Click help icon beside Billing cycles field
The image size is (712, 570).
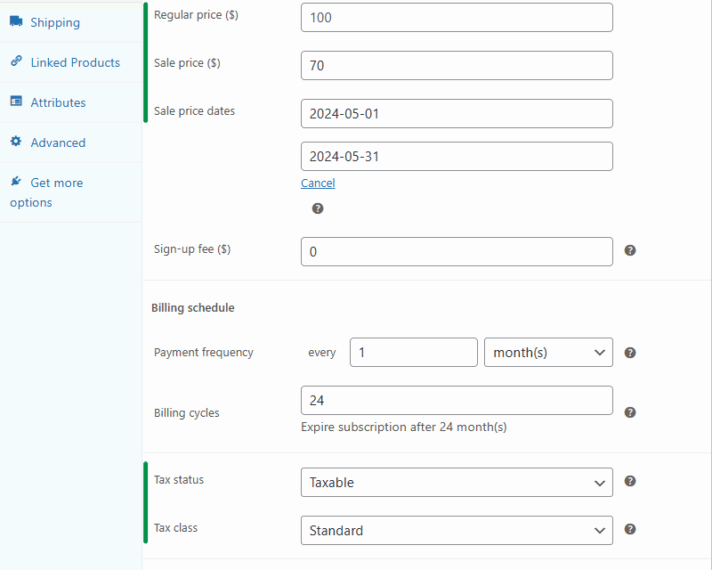pyautogui.click(x=630, y=412)
